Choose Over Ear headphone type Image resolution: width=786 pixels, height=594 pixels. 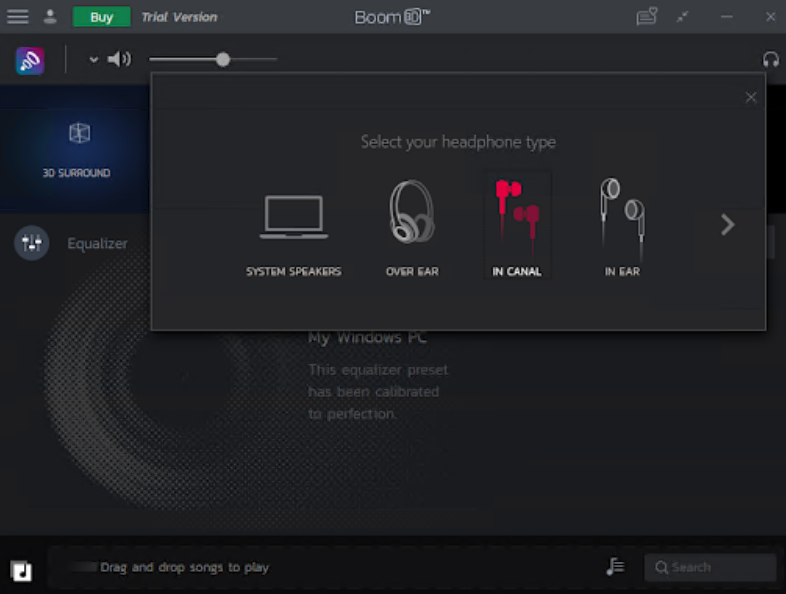pos(412,227)
